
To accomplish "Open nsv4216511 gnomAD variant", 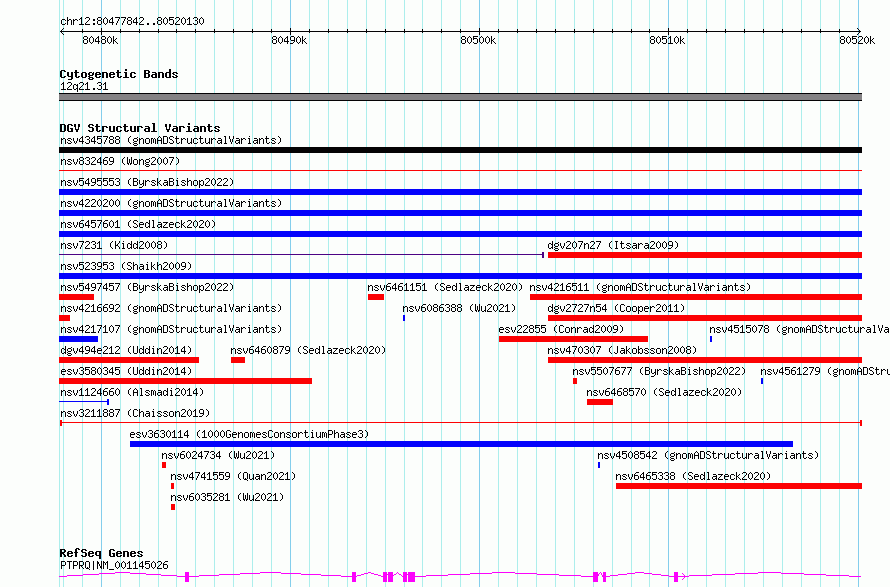I will point(640,287).
